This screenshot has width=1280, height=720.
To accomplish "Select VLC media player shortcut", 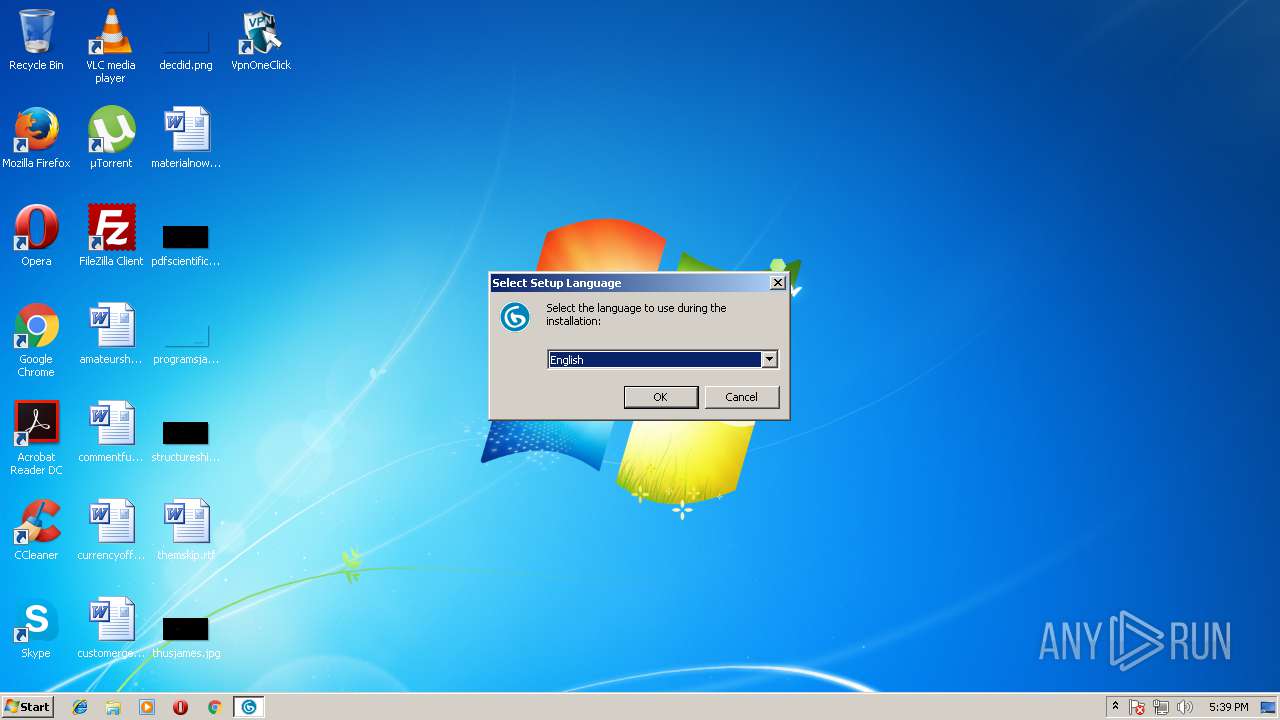I will click(x=110, y=46).
